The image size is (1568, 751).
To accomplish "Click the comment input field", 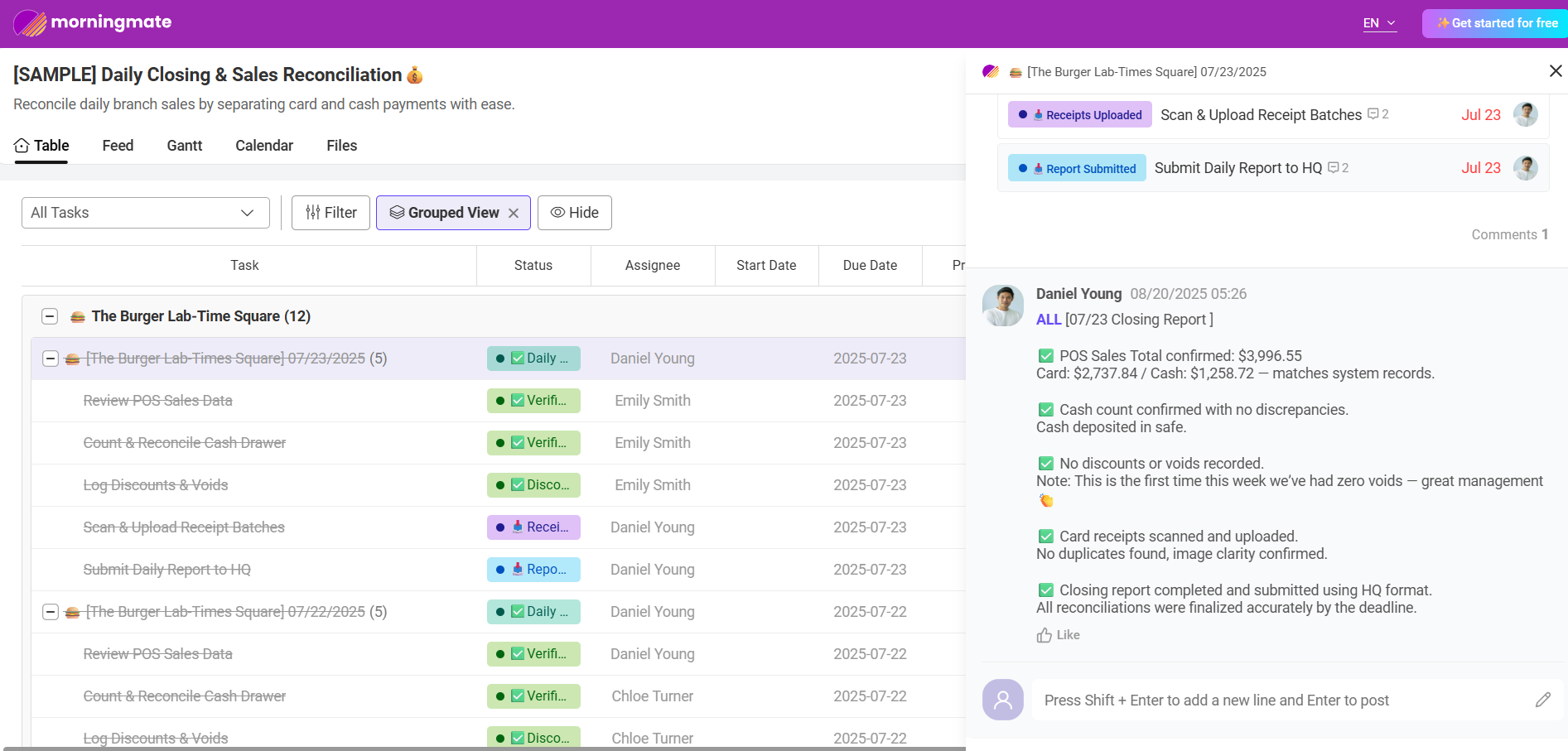I will (x=1276, y=700).
